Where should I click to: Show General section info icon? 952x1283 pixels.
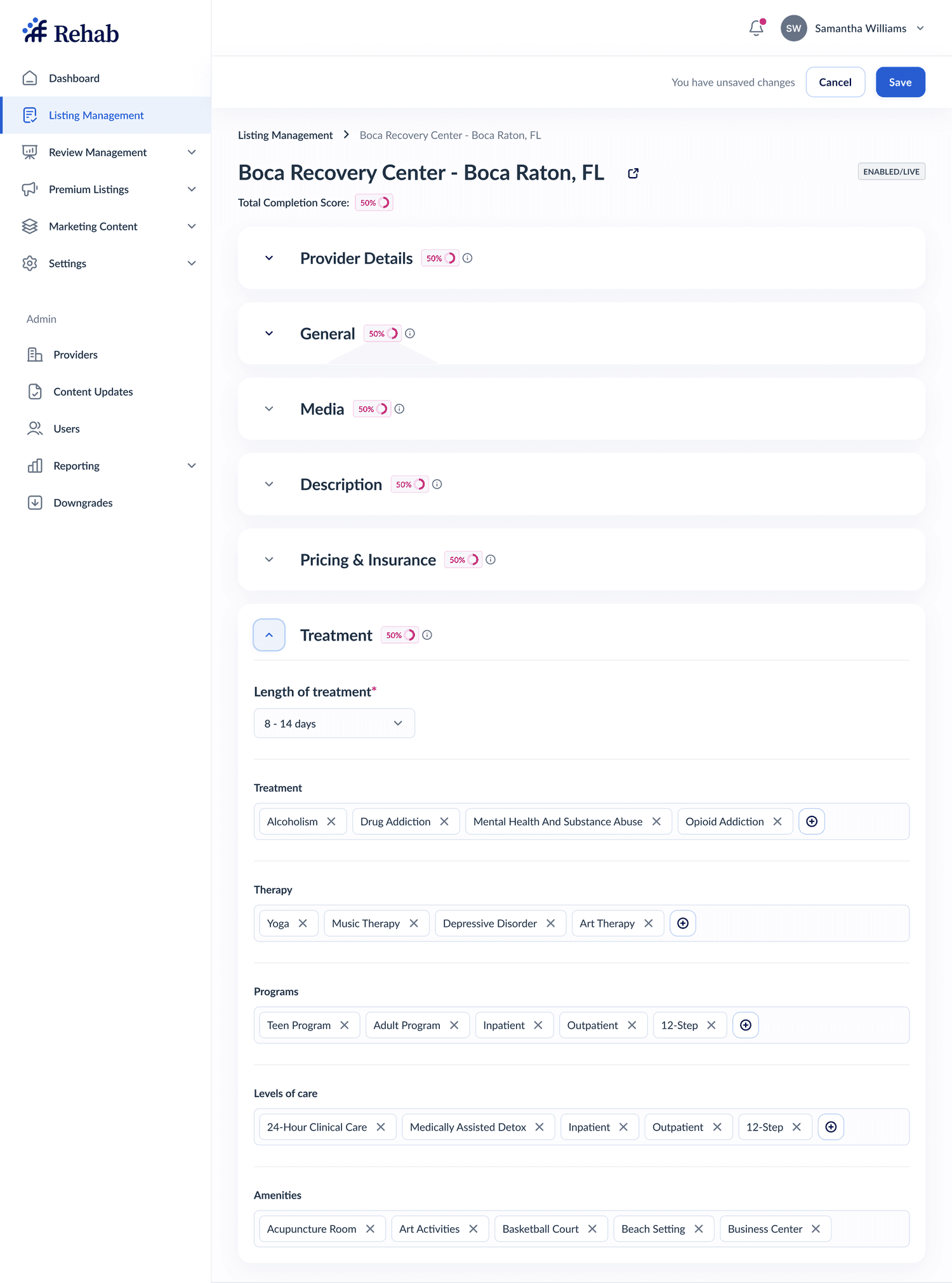point(410,333)
